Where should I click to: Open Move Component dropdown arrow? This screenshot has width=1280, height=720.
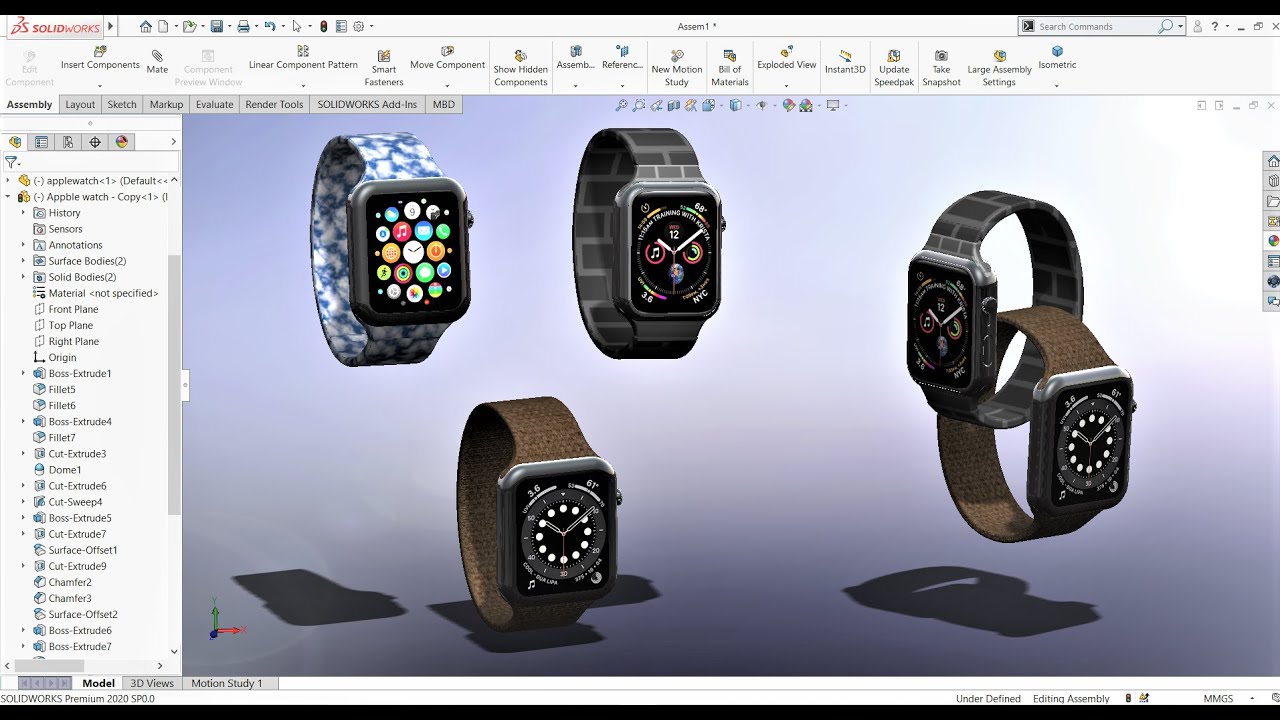tap(447, 85)
